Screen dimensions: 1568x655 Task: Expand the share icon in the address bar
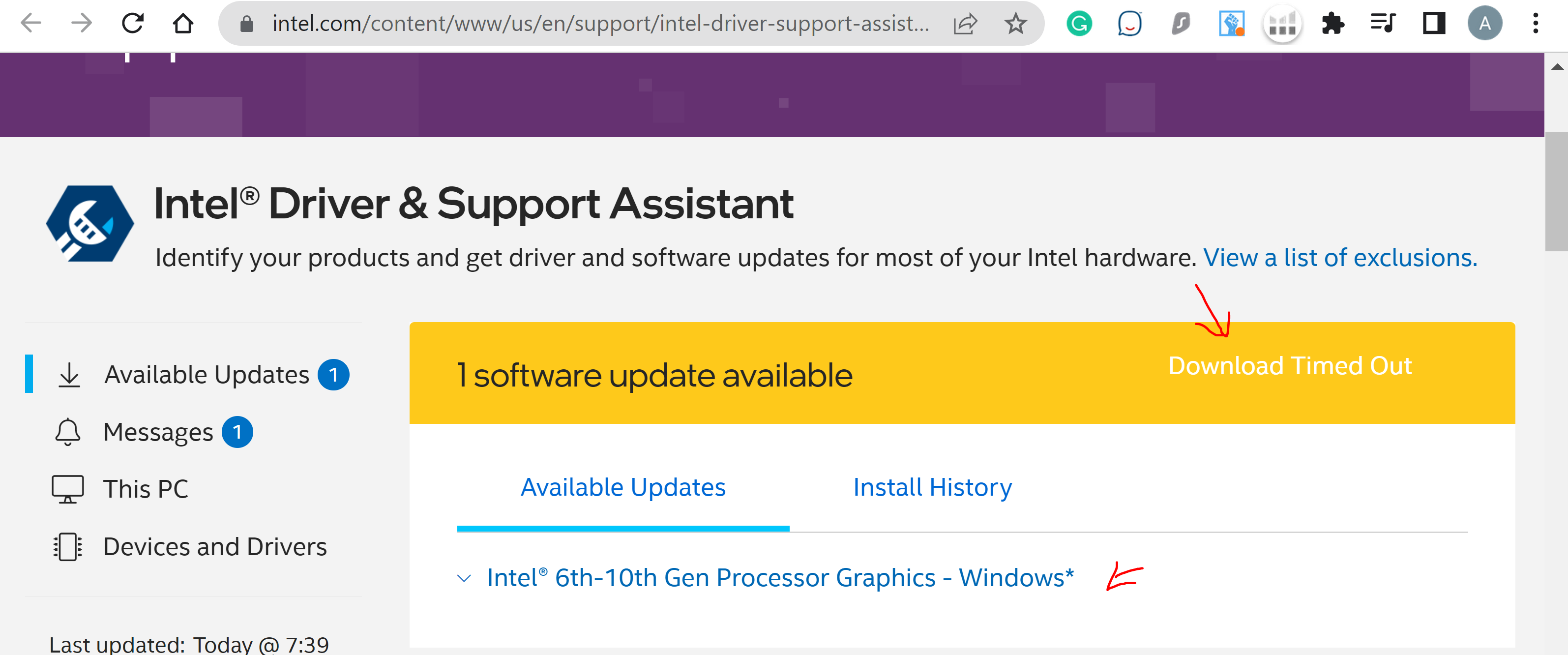965,25
